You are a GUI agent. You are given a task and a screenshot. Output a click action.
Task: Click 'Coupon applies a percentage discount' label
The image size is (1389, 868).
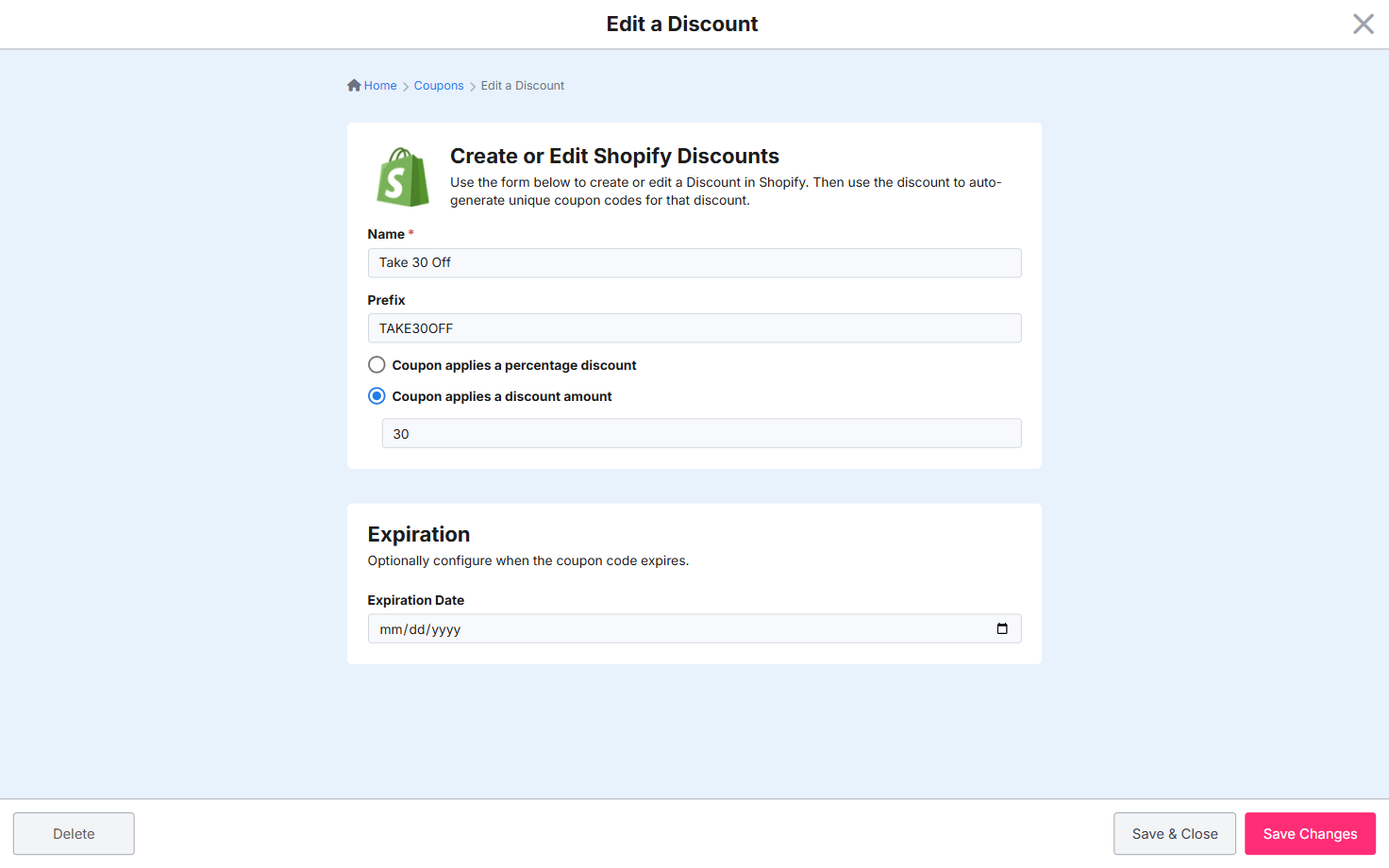tap(514, 365)
